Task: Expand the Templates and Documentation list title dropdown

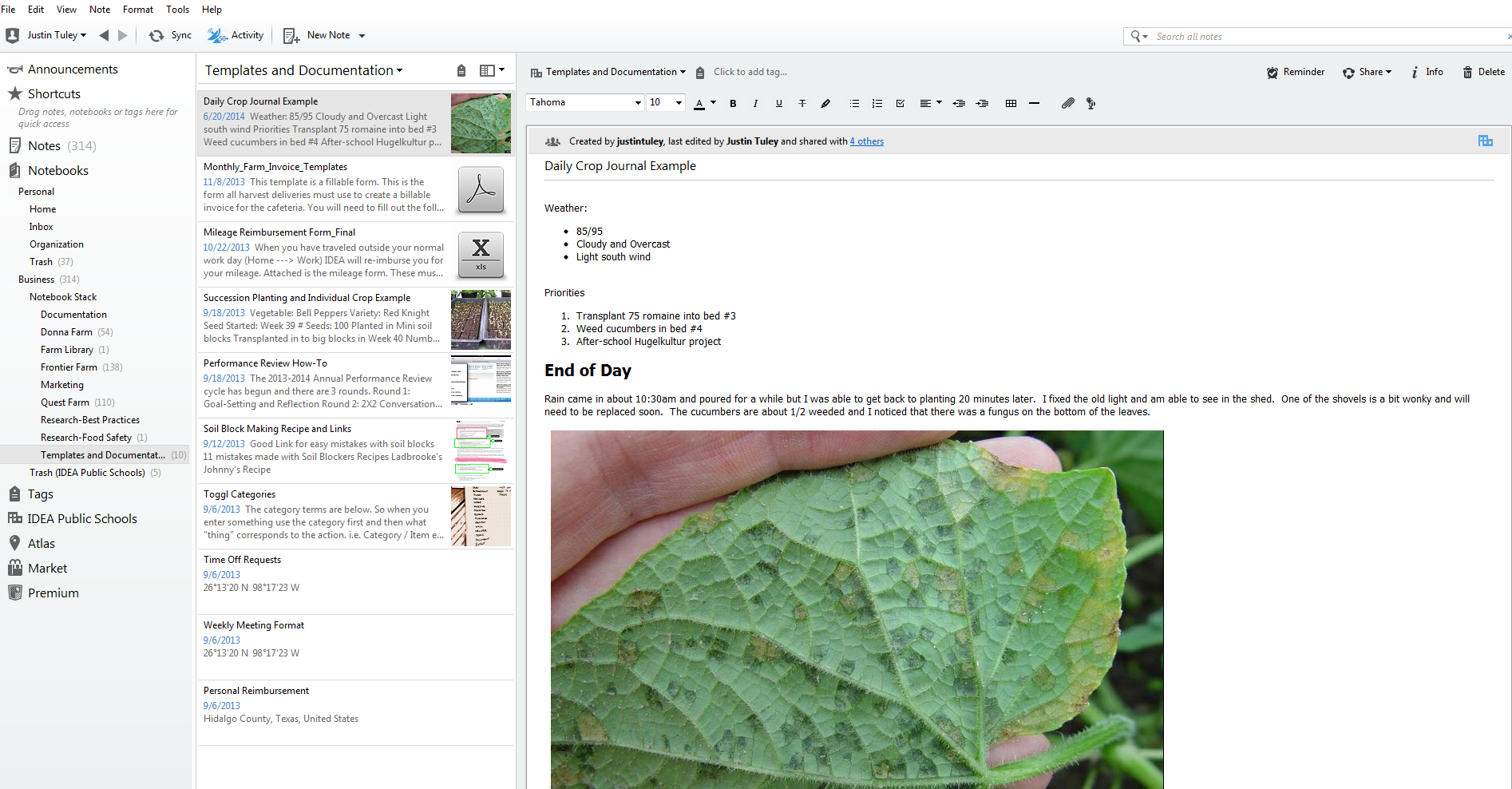Action: 304,70
